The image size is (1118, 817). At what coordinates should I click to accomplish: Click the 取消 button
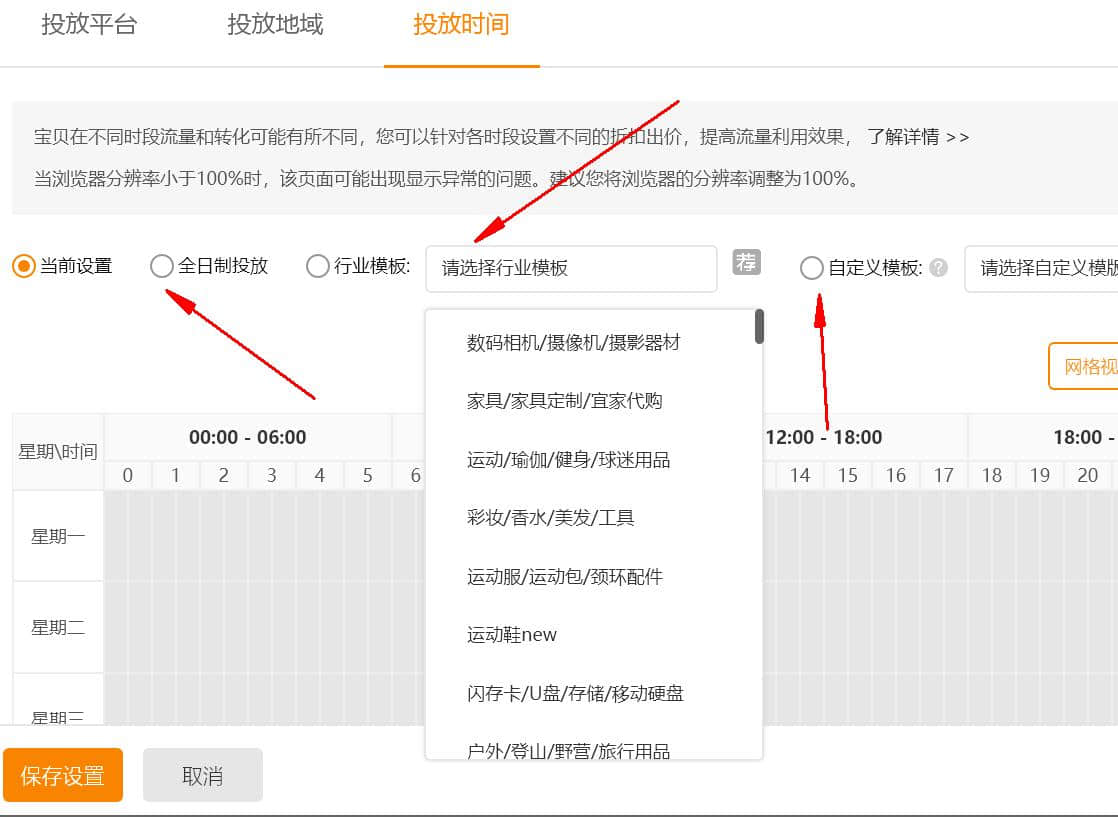coord(203,776)
